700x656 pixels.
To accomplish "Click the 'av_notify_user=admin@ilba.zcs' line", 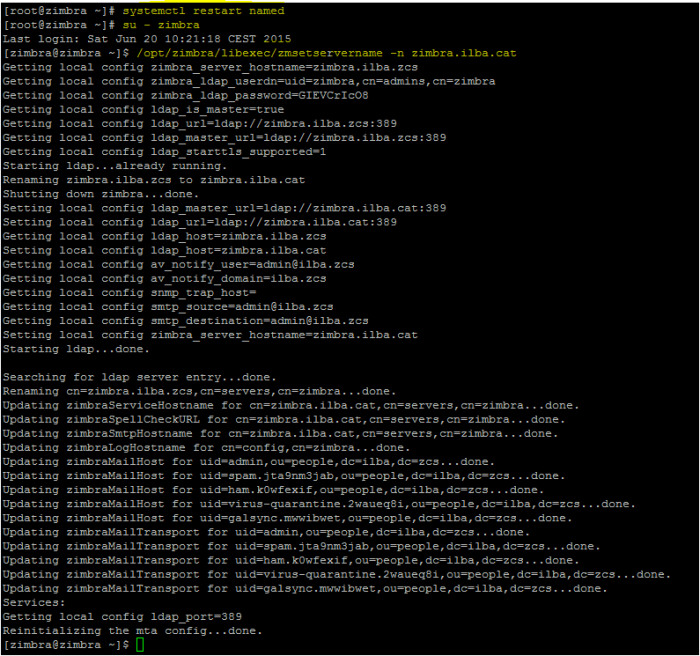I will 179,264.
